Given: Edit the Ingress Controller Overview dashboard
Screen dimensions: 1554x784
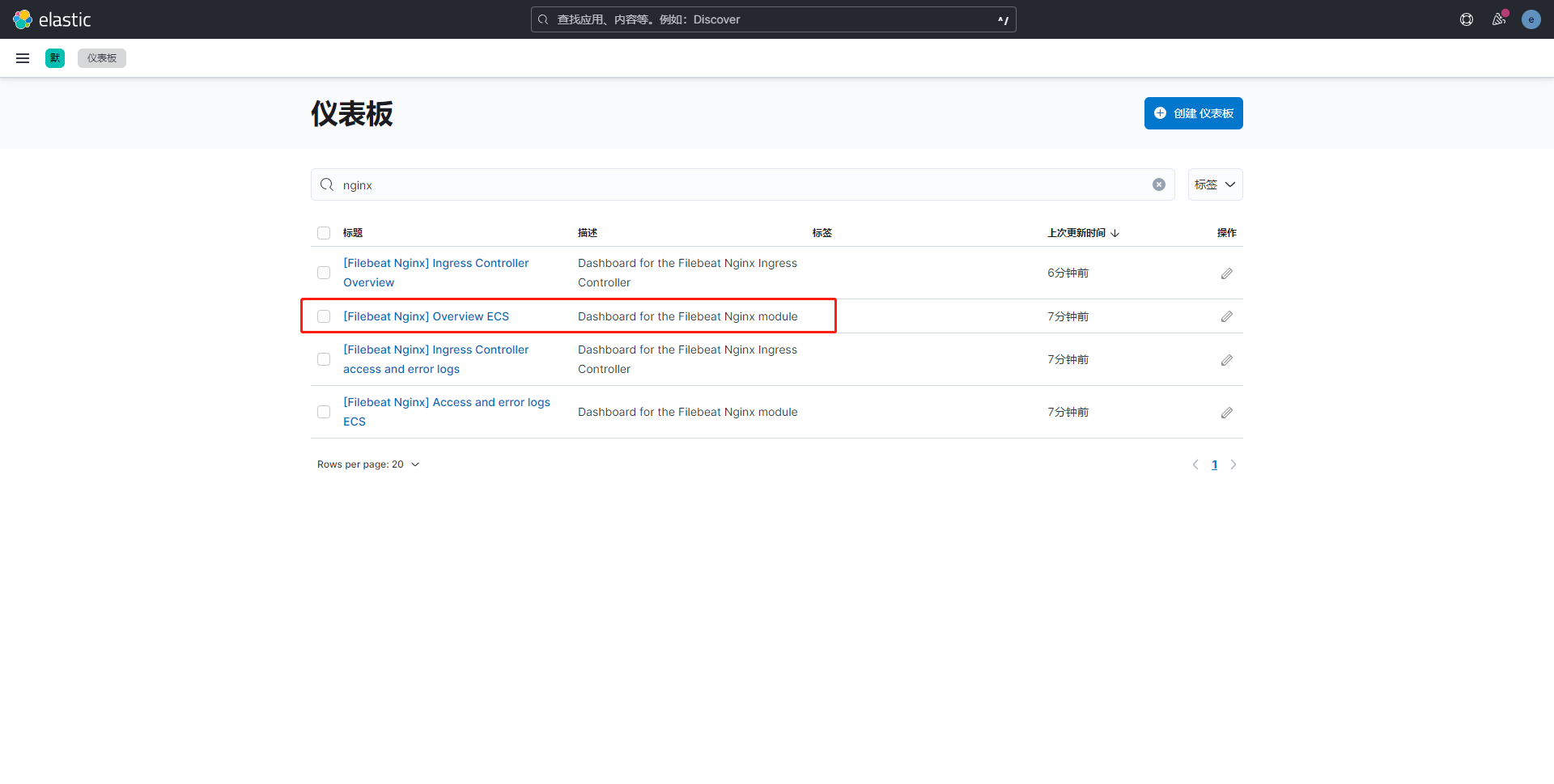Looking at the screenshot, I should (x=1226, y=273).
